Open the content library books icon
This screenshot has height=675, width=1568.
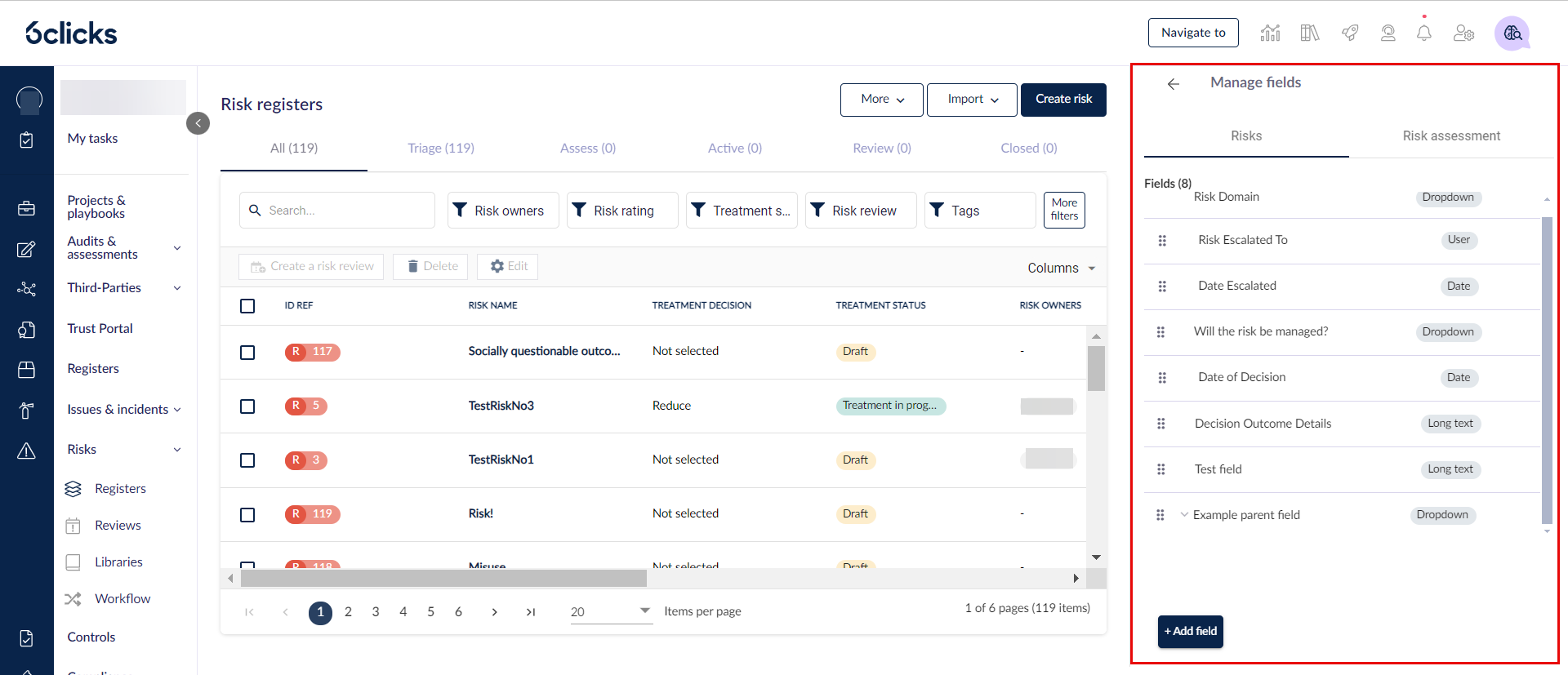[x=1310, y=33]
